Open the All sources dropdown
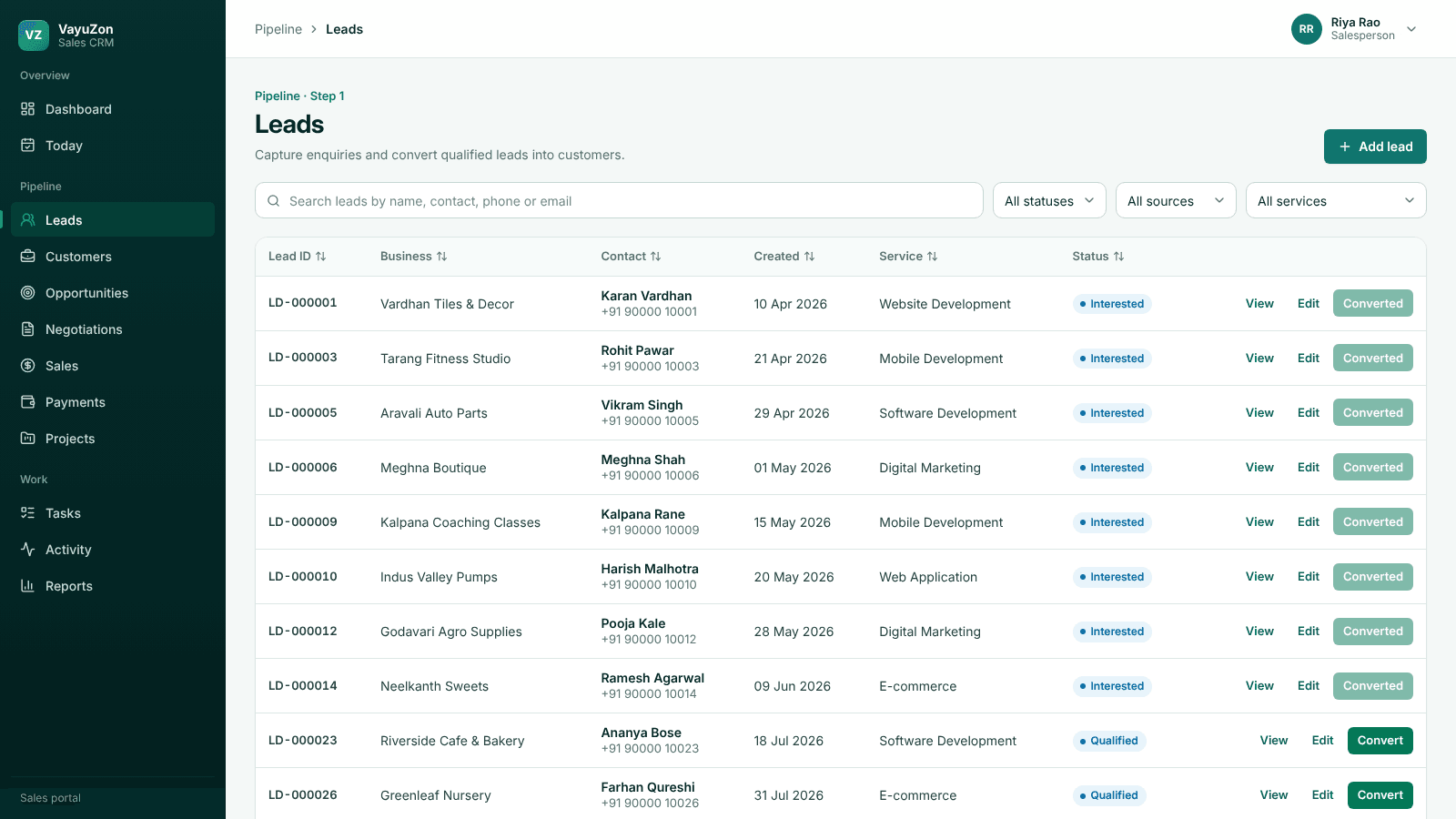This screenshot has height=819, width=1456. [1176, 201]
